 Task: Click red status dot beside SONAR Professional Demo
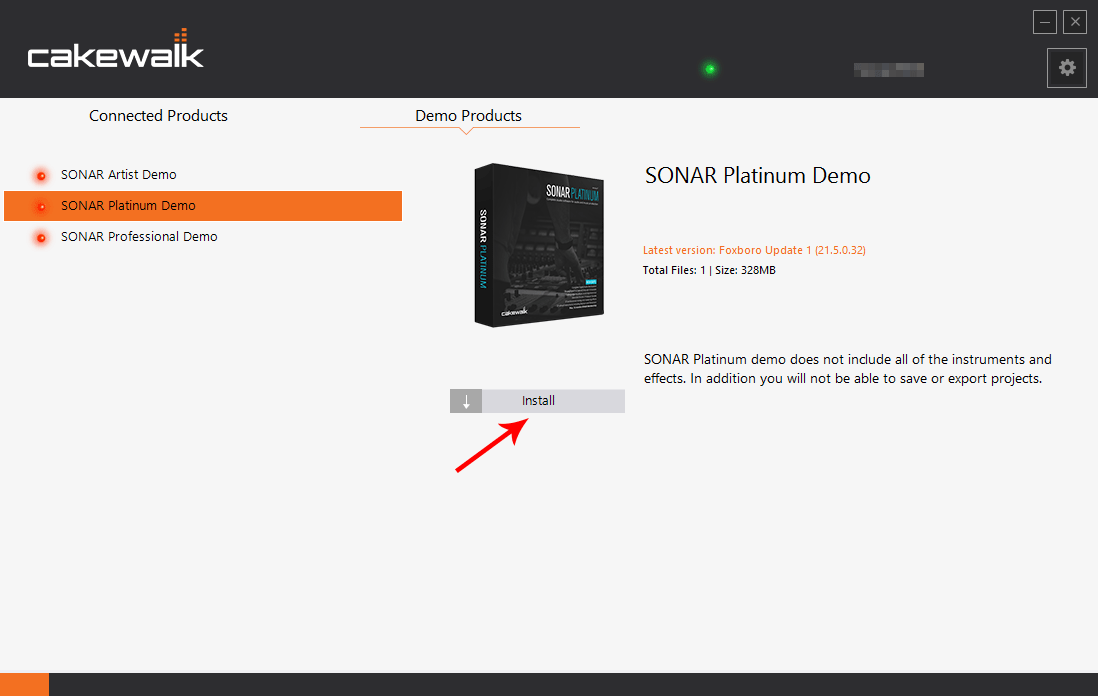point(41,238)
